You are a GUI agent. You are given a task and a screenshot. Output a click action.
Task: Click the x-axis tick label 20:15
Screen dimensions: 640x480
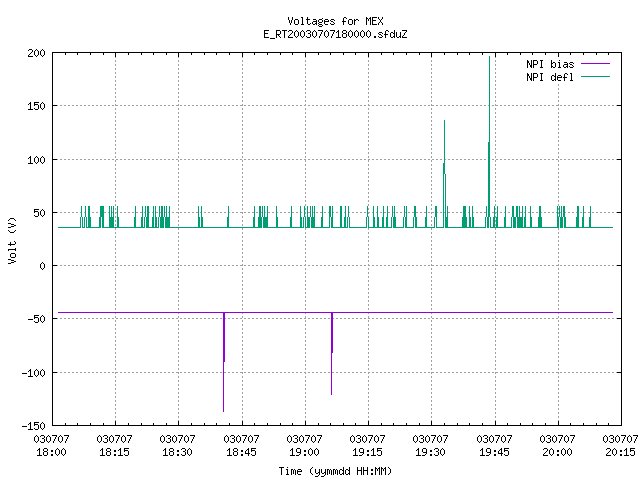(x=620, y=452)
